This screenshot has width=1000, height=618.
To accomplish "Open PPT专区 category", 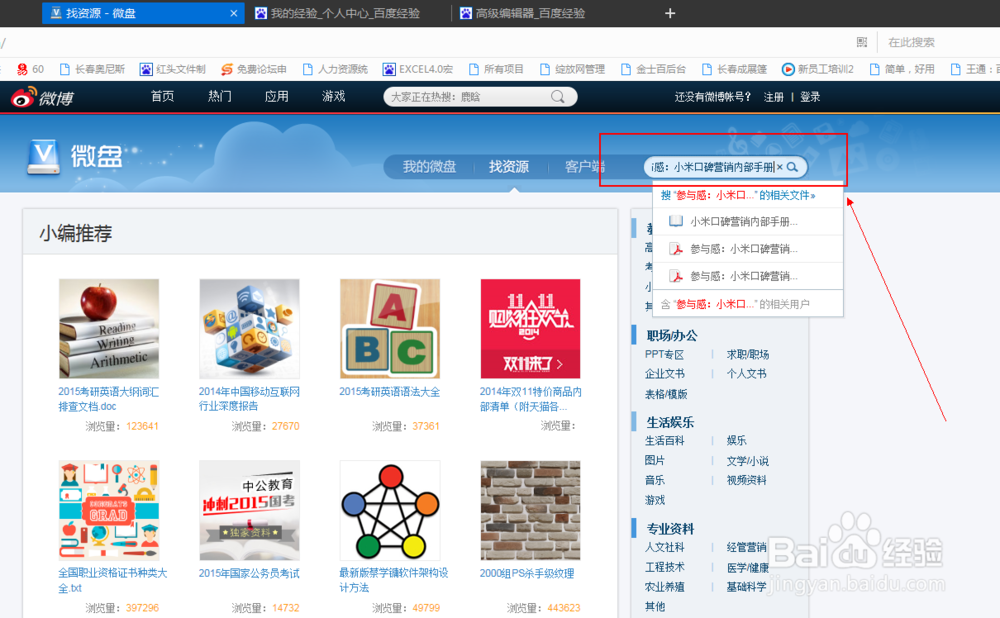I will pyautogui.click(x=664, y=355).
